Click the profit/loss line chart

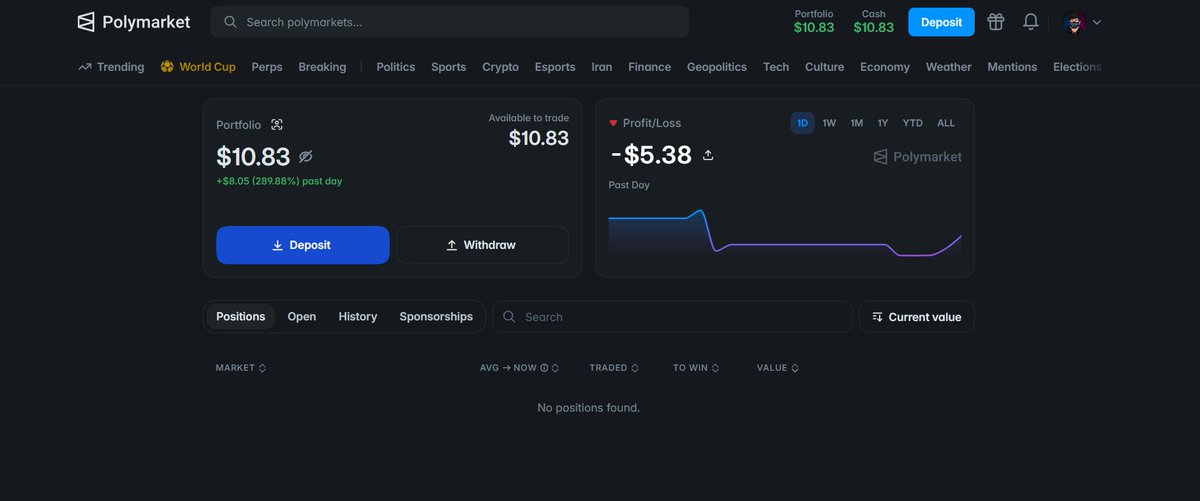(785, 234)
